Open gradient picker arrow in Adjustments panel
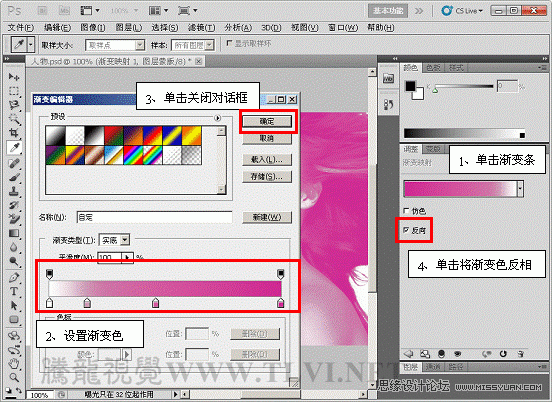Screen dimensions: 552x402 click(x=520, y=189)
